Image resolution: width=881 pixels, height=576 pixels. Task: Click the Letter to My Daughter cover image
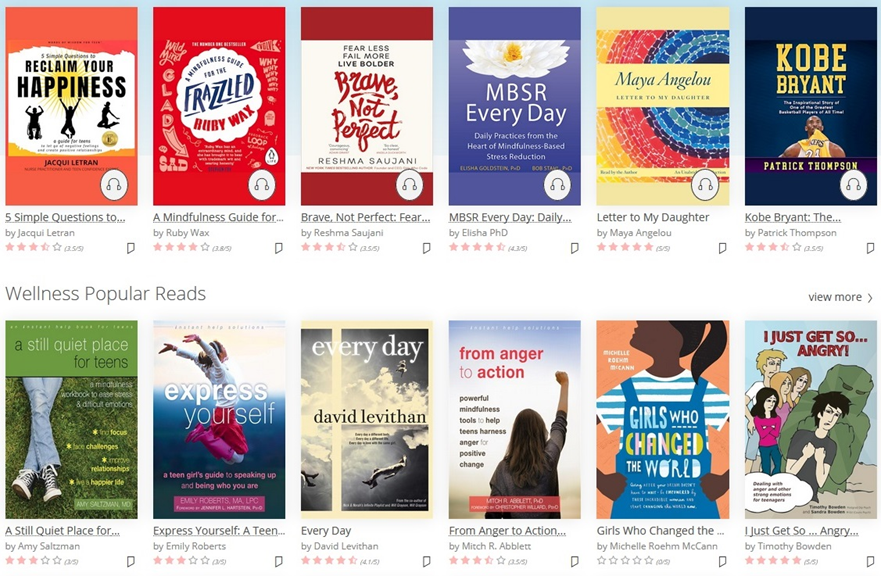(662, 106)
